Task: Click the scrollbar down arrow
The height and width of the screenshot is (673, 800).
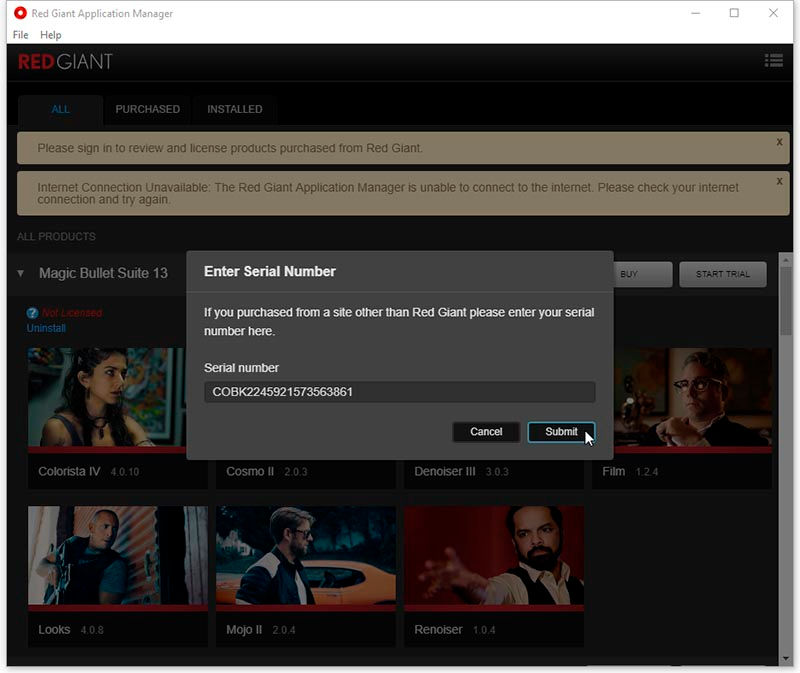Action: [x=786, y=659]
